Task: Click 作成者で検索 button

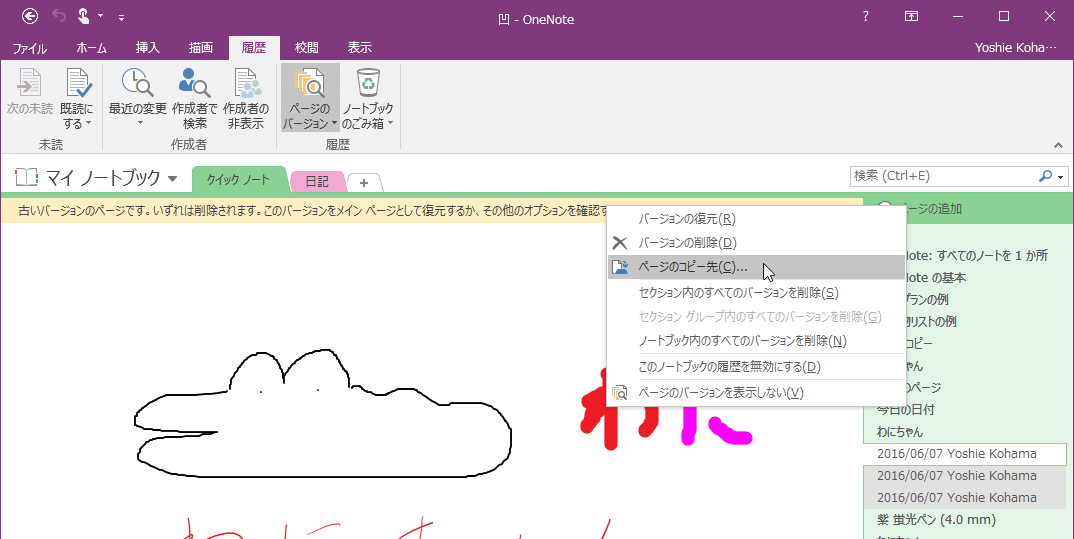Action: [x=195, y=99]
